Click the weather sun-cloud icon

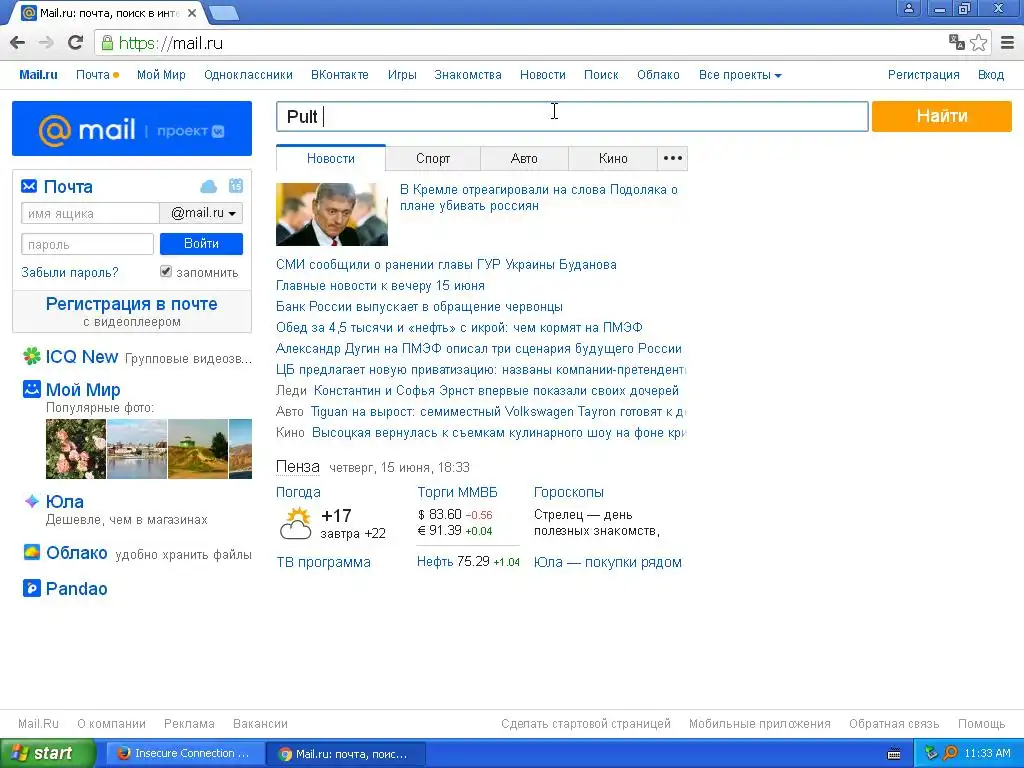click(296, 523)
